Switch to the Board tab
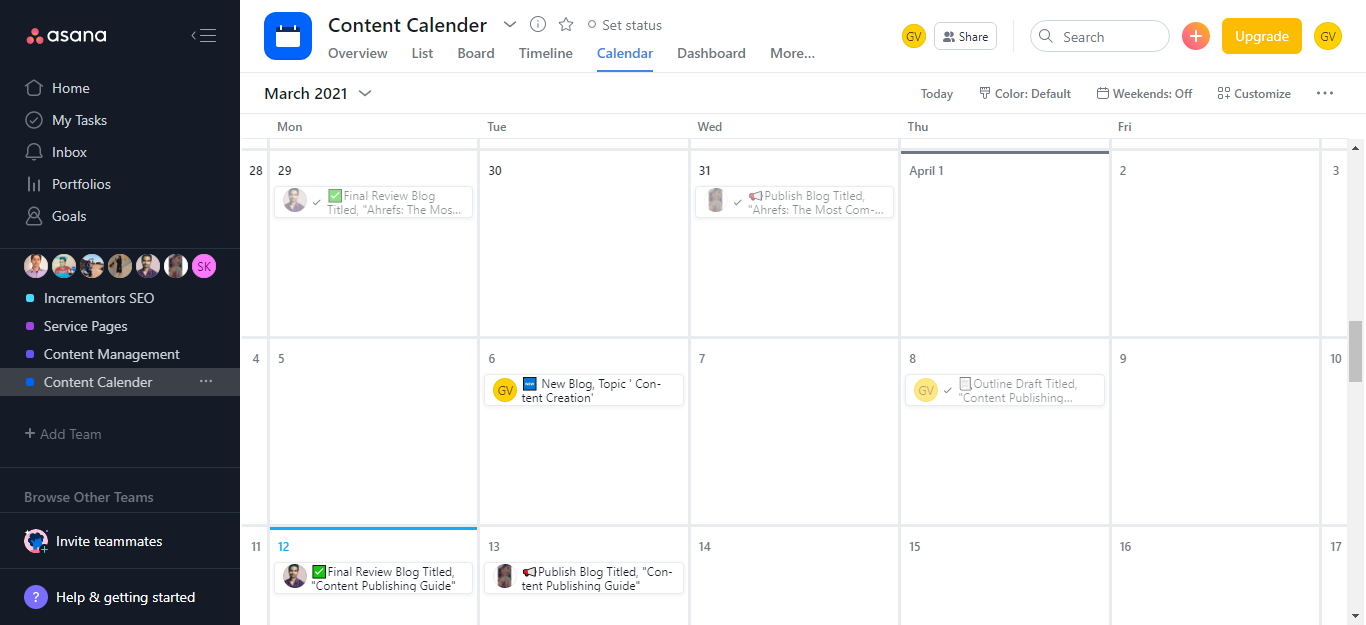The height and width of the screenshot is (625, 1366). [x=476, y=53]
